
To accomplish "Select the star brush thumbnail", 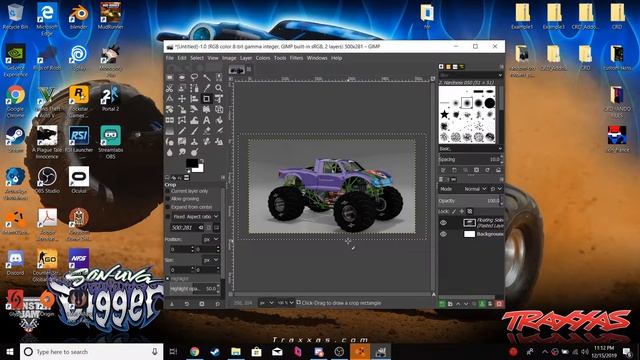I will click(x=444, y=114).
